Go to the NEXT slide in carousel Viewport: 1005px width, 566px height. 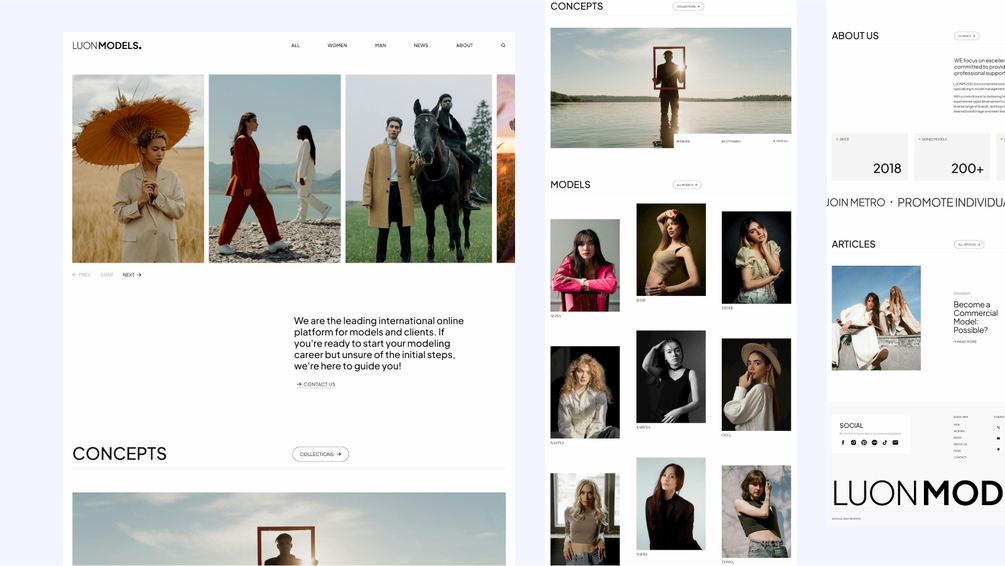pos(132,275)
